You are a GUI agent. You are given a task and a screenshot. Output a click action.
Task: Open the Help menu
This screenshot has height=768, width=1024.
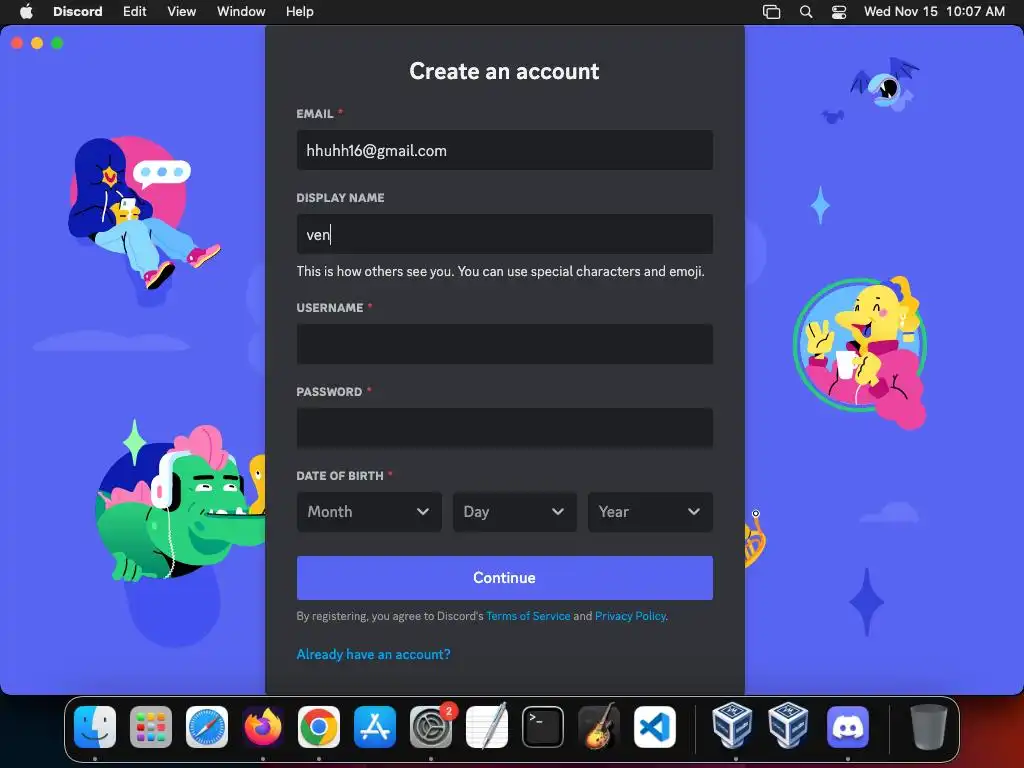(x=300, y=11)
